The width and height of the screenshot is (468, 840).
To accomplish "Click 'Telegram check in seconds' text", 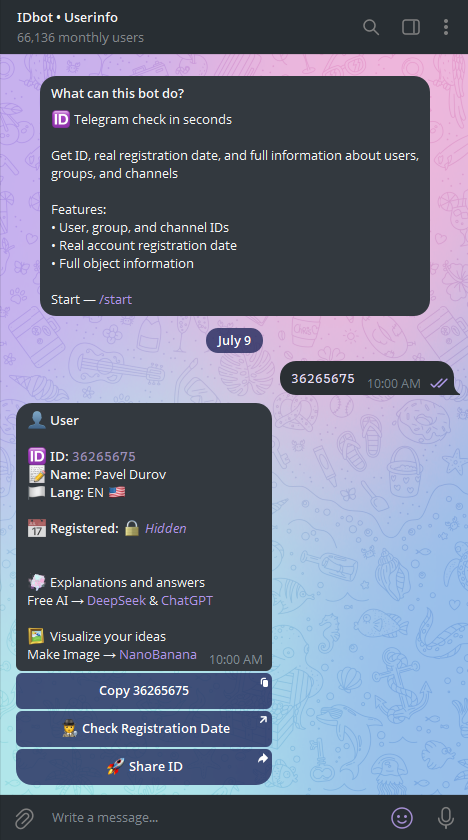I will (153, 119).
